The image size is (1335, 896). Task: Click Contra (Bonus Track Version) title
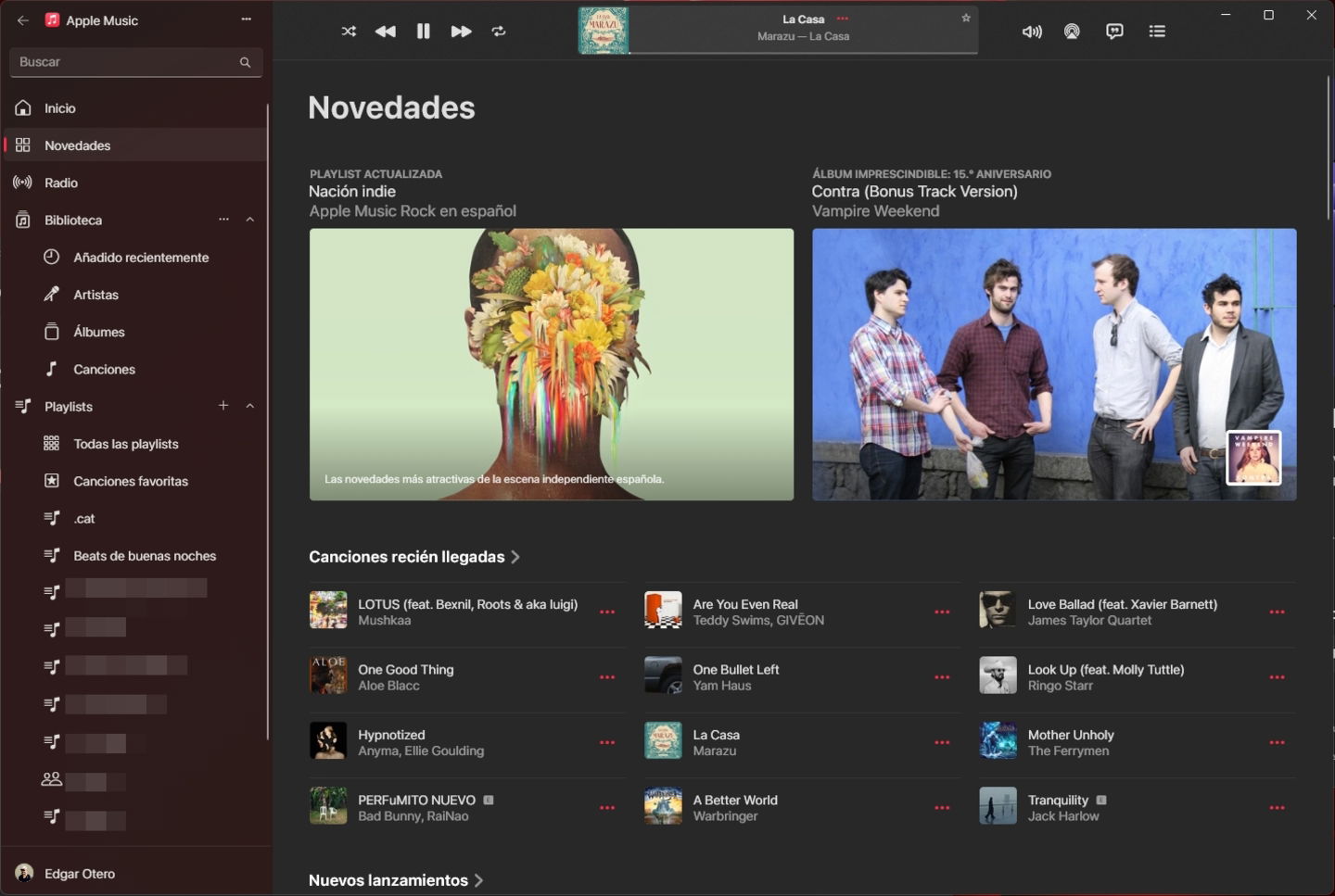tap(915, 192)
